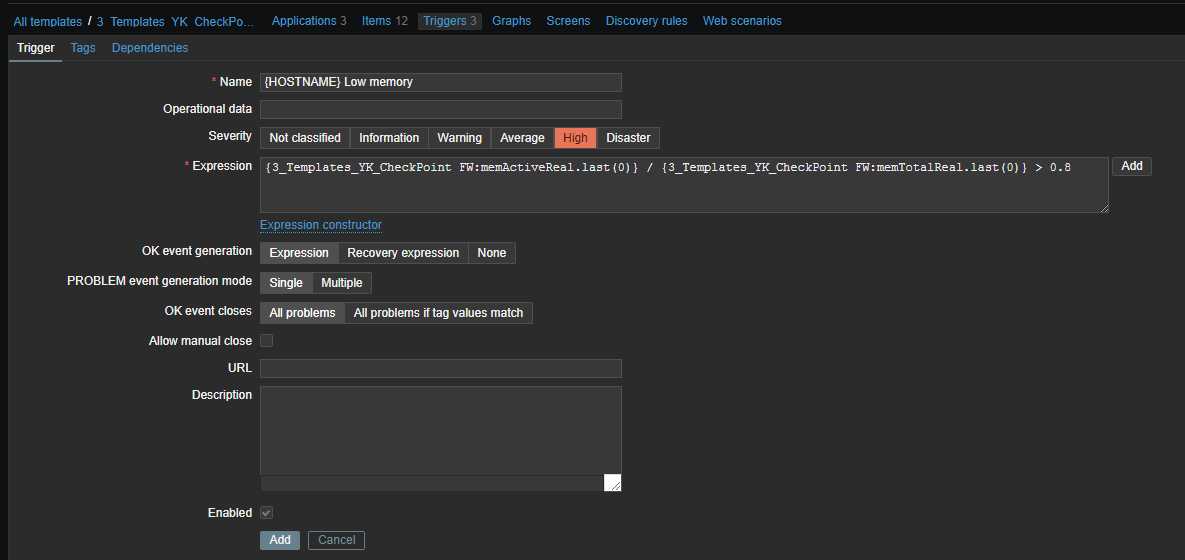
Task: Click the Add button to save trigger
Action: [x=280, y=540]
